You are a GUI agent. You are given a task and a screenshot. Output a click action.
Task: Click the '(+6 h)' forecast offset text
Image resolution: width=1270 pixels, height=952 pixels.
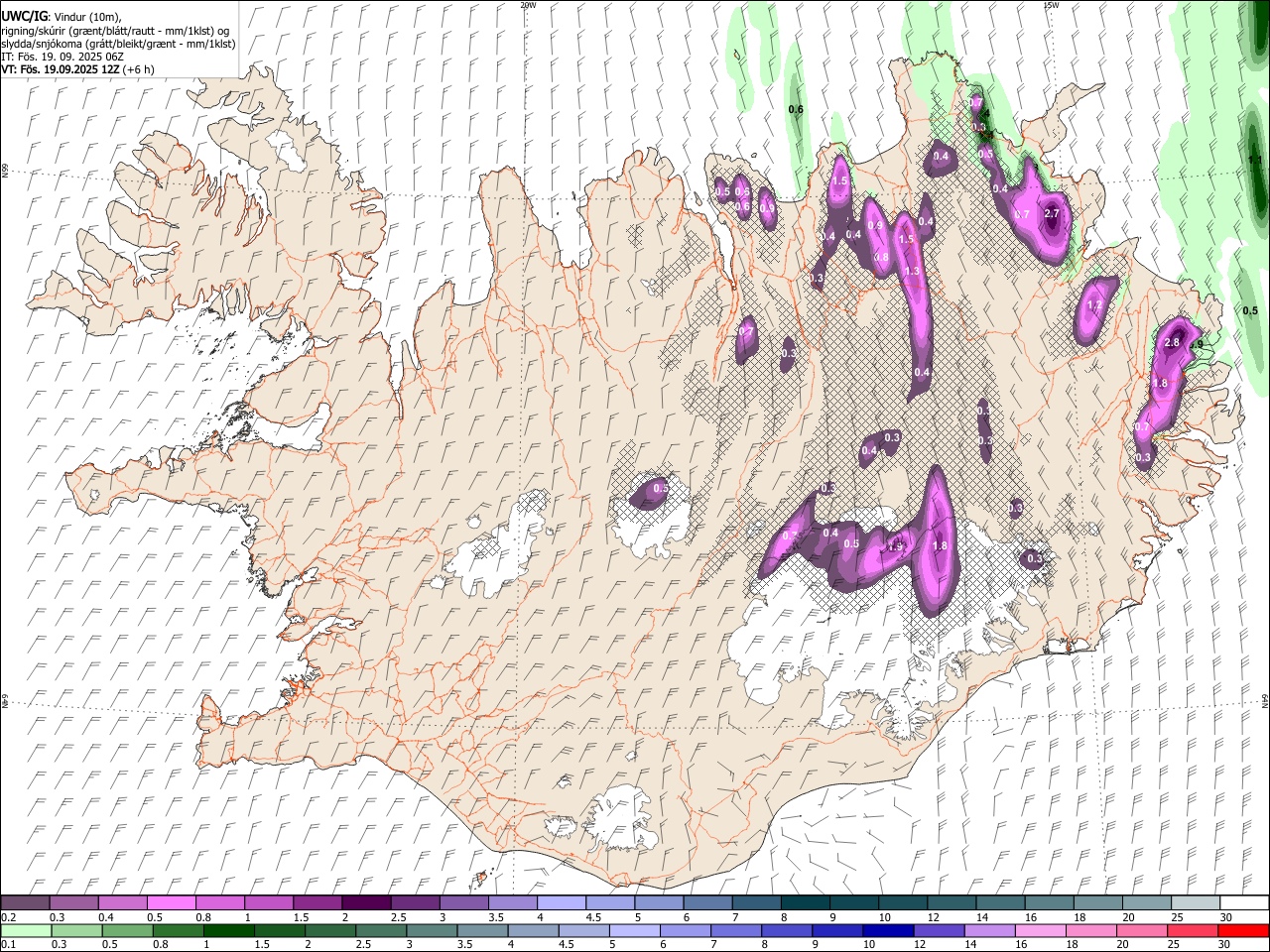pyautogui.click(x=140, y=70)
